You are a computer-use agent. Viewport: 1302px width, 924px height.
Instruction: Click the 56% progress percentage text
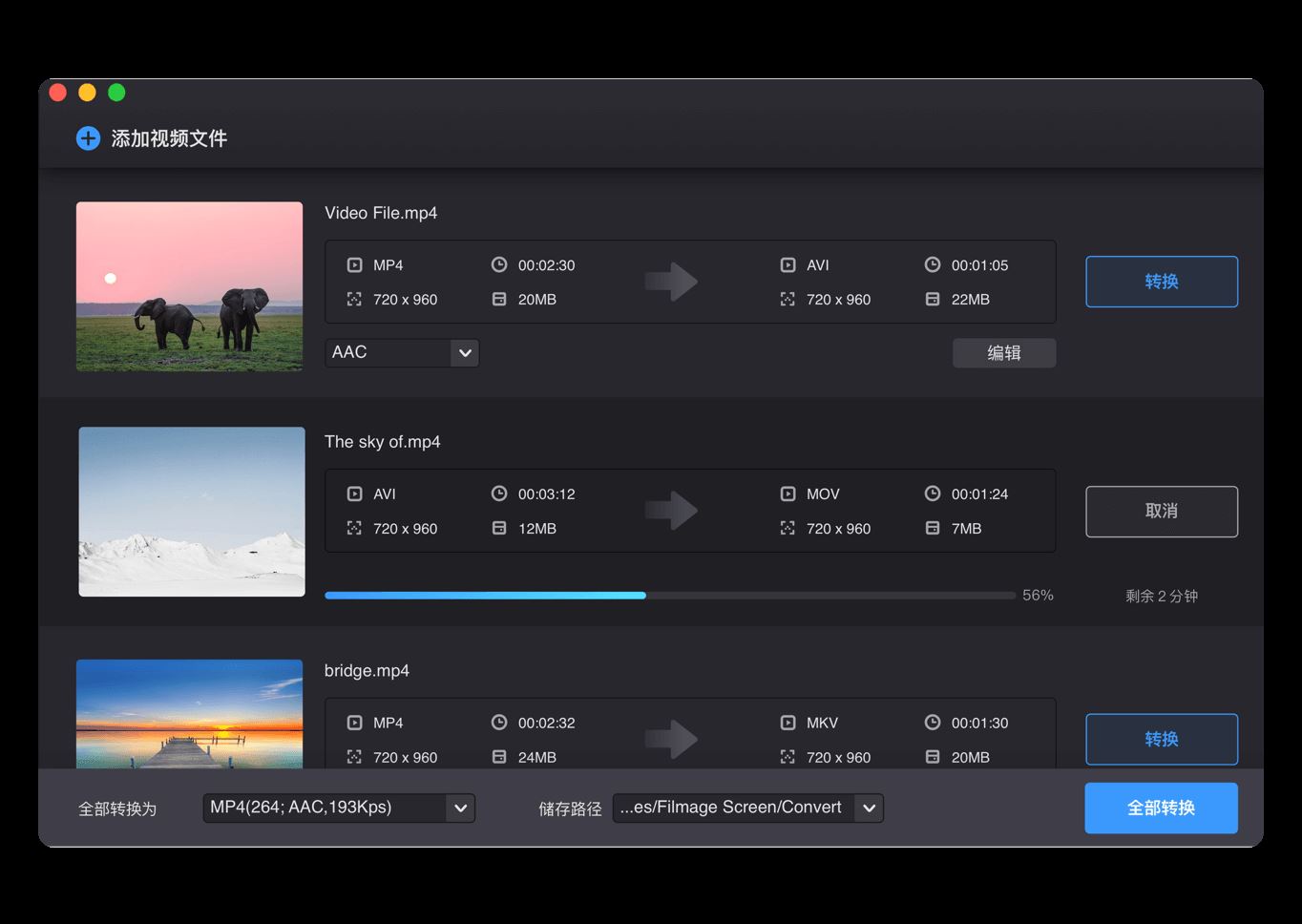pos(1038,596)
